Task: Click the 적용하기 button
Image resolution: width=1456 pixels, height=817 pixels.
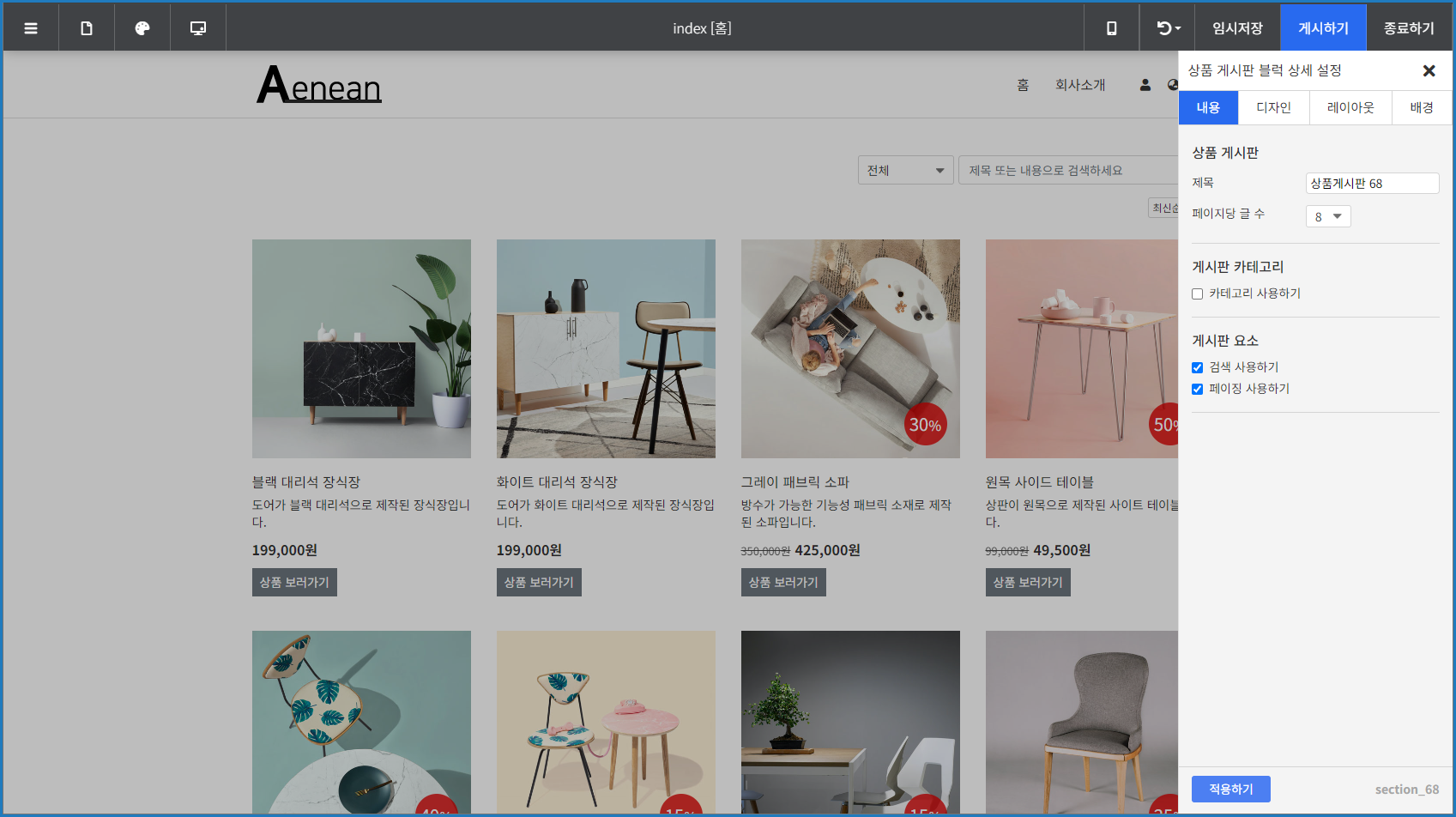Action: click(x=1230, y=789)
